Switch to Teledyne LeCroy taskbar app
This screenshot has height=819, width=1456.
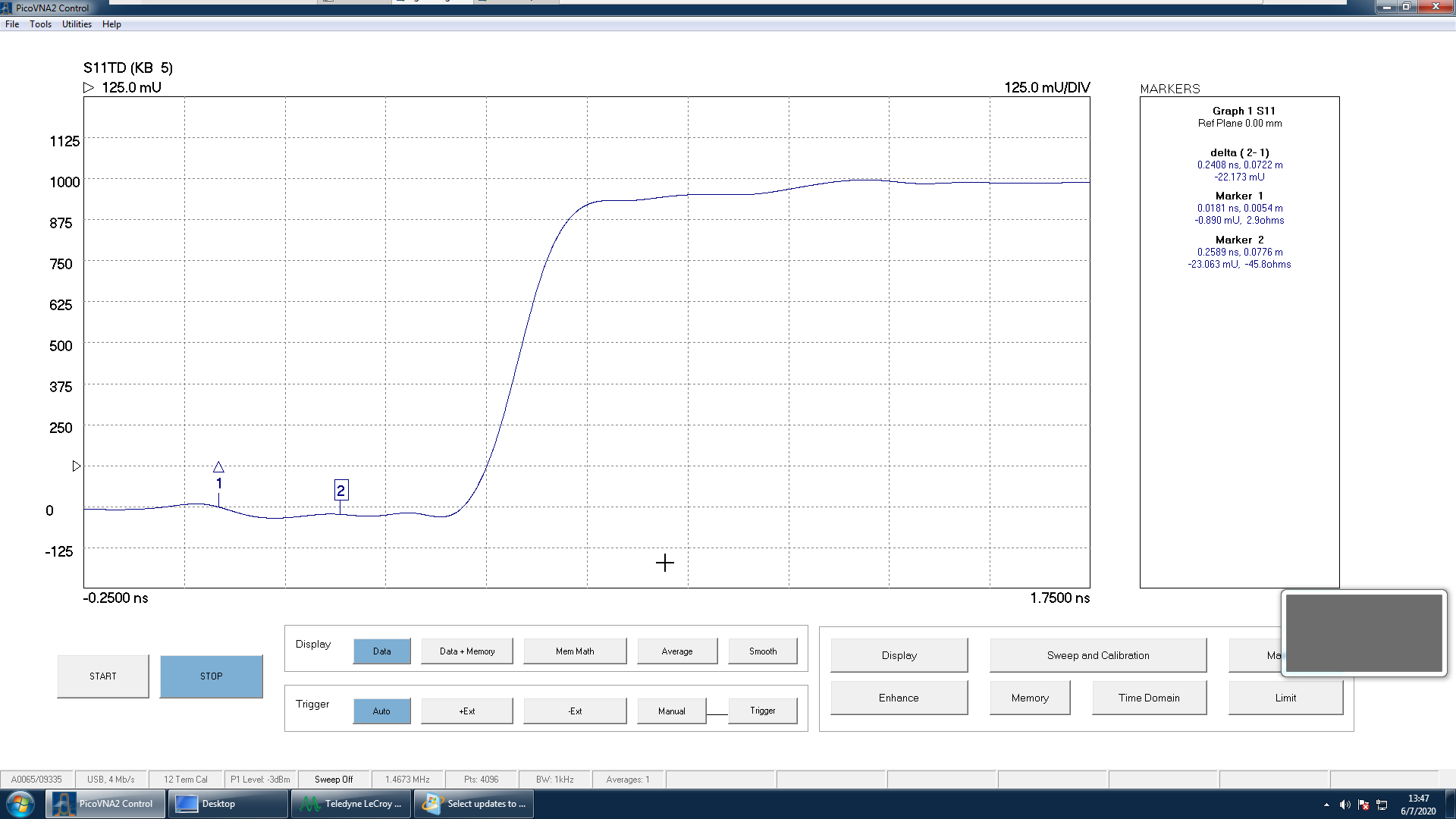[352, 804]
